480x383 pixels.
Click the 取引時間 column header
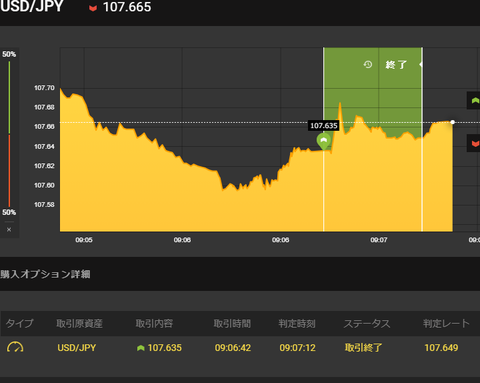(x=232, y=323)
